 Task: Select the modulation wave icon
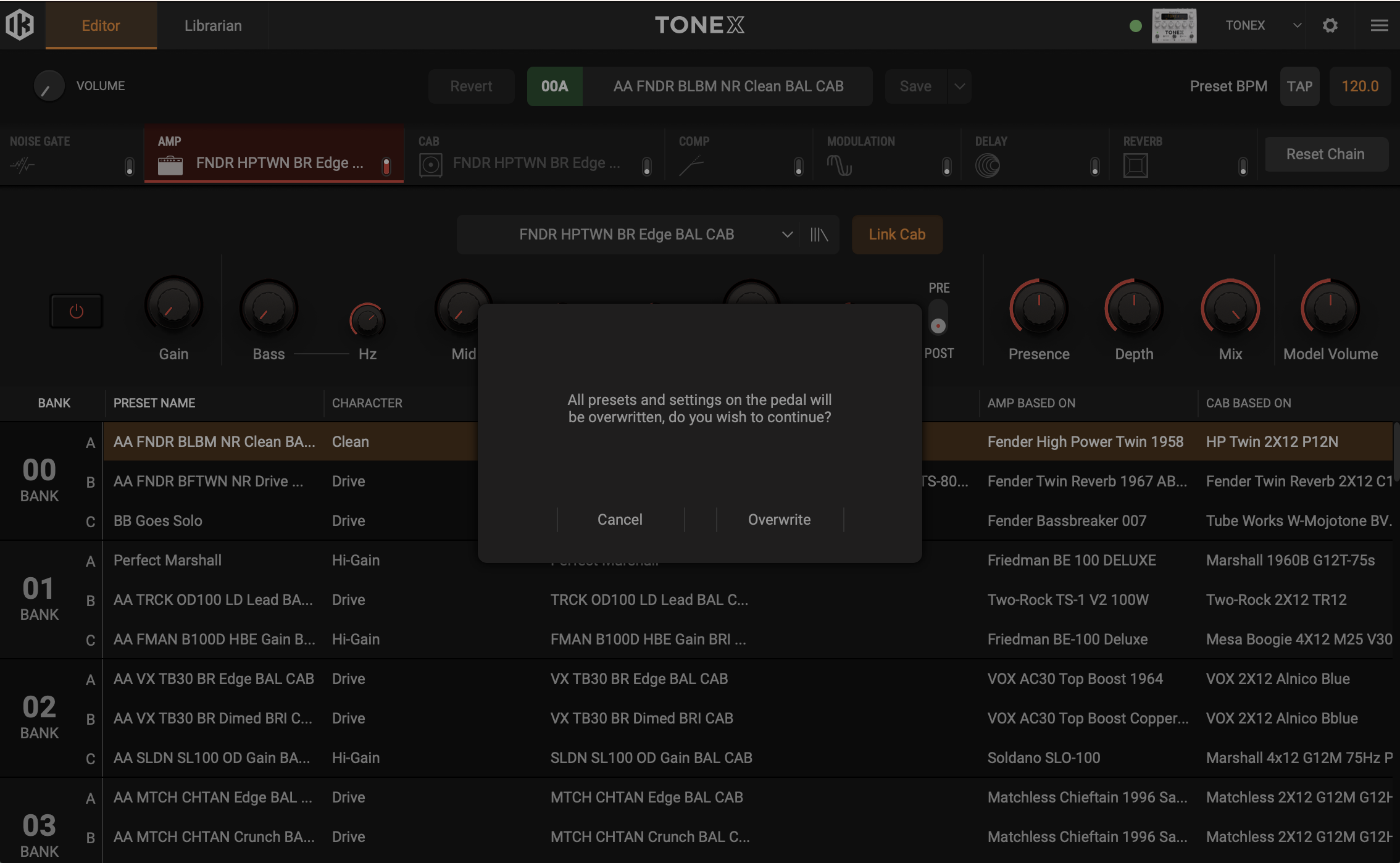(x=839, y=165)
